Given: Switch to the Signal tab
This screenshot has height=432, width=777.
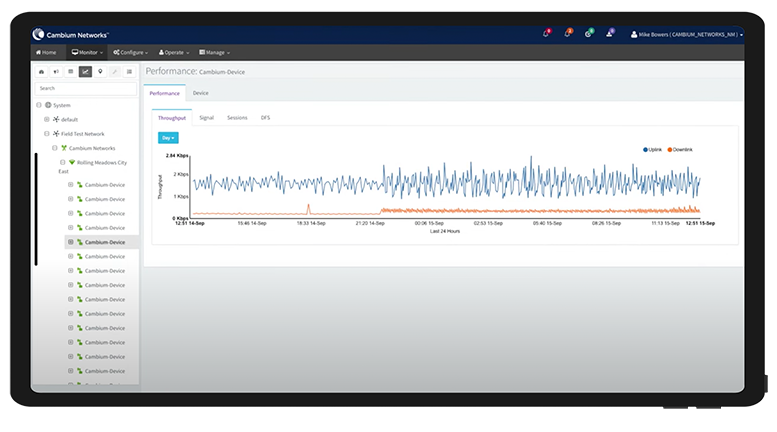Looking at the screenshot, I should coord(206,118).
